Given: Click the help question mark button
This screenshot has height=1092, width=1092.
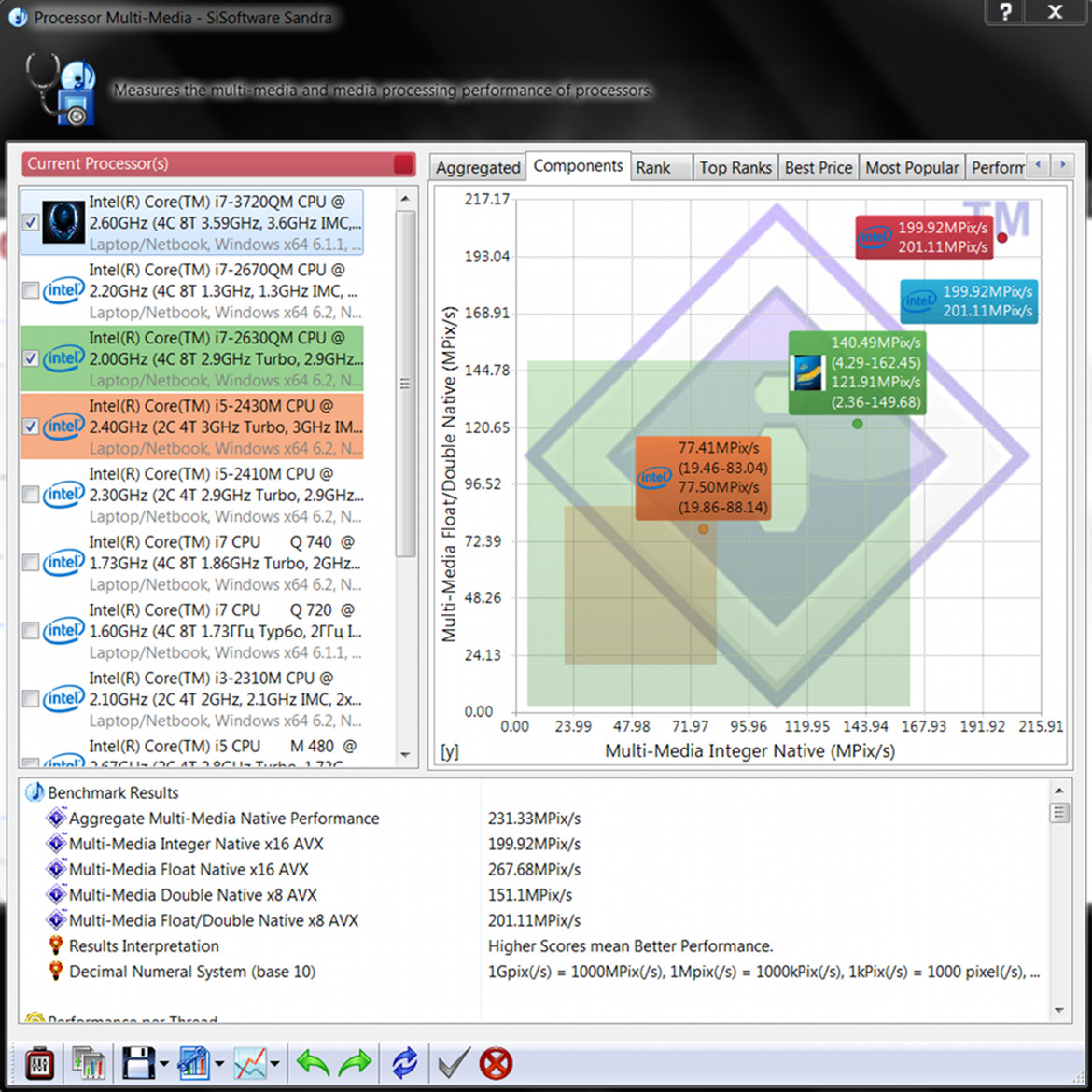Looking at the screenshot, I should click(1005, 11).
